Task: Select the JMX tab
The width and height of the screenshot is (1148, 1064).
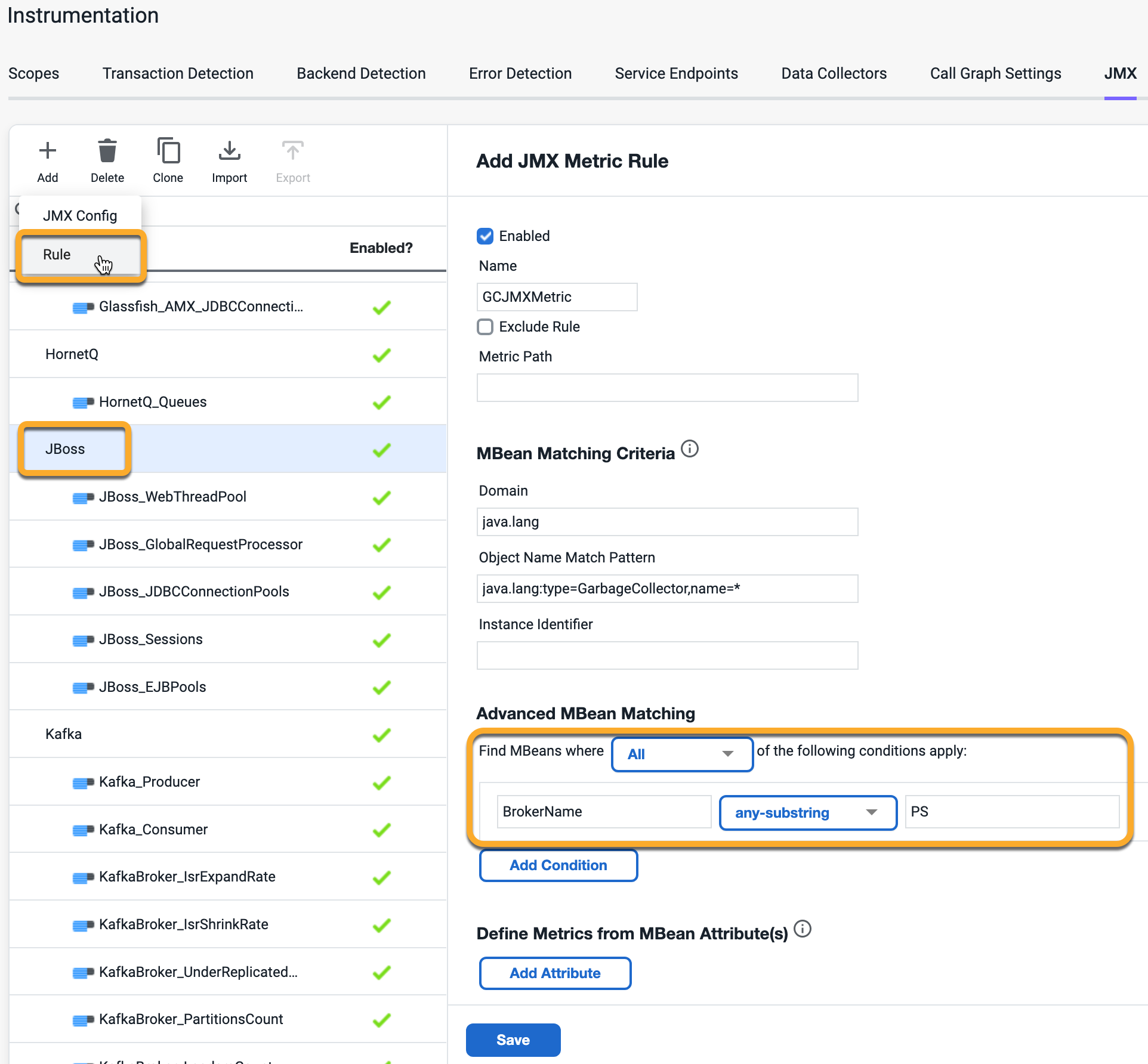Action: 1120,73
